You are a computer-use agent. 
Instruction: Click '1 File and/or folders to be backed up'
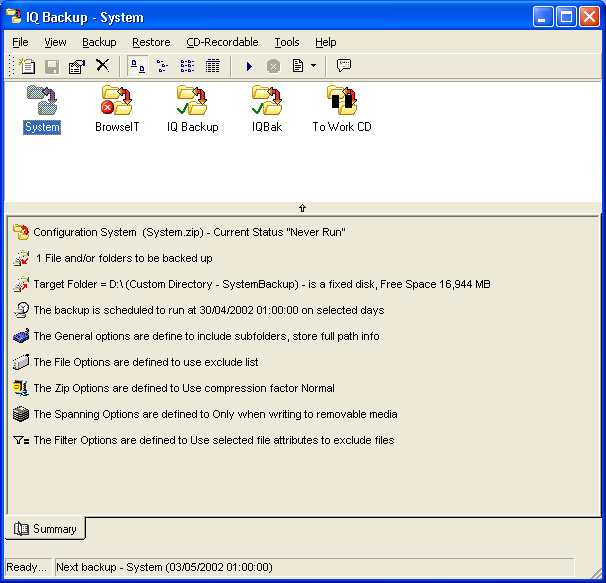click(x=124, y=258)
